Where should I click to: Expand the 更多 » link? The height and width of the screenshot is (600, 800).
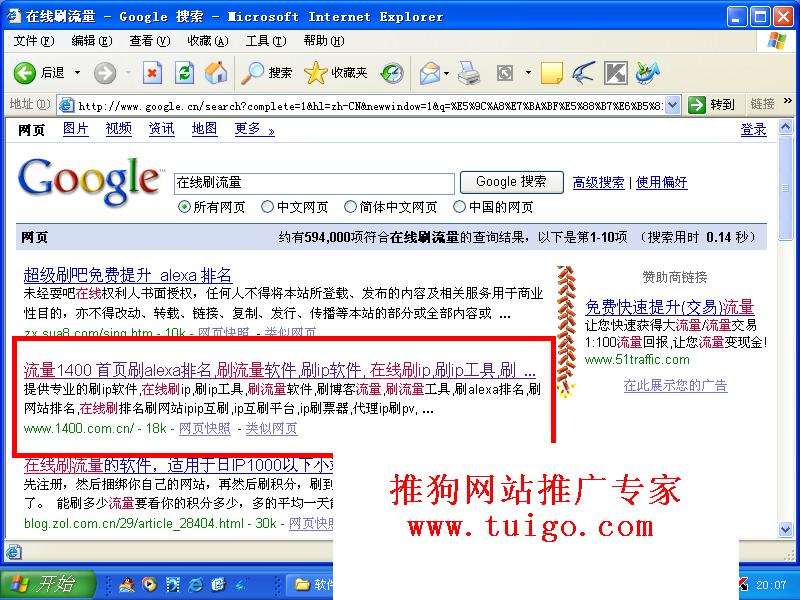254,129
